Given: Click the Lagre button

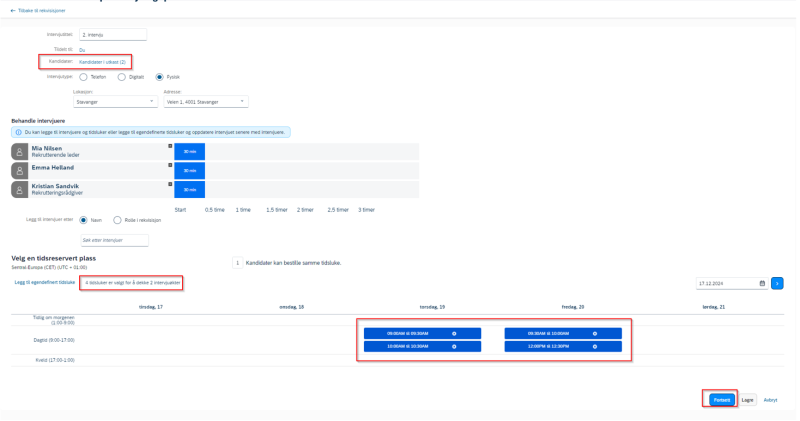Looking at the screenshot, I should click(747, 400).
